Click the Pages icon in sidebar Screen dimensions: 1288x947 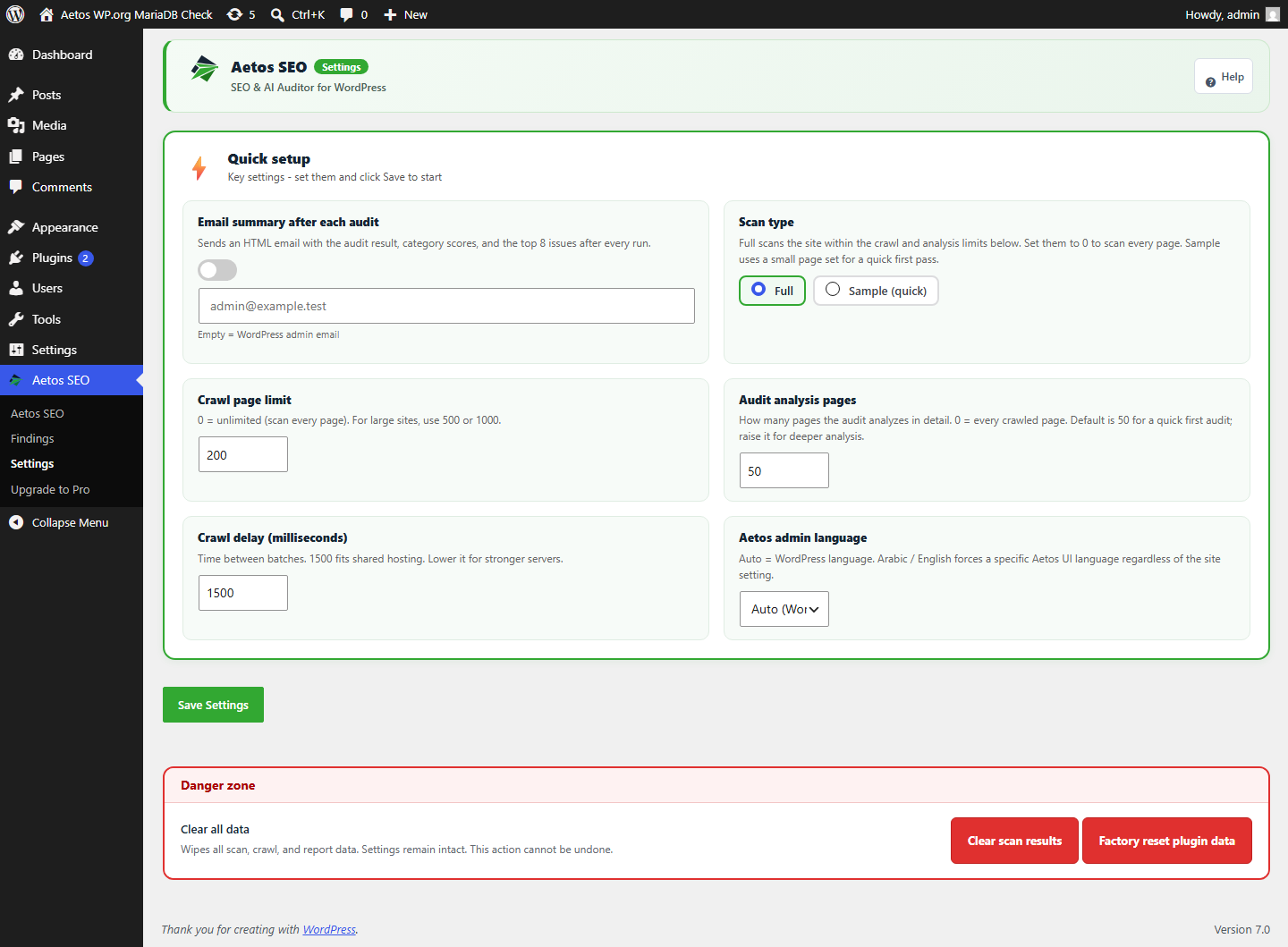tap(16, 156)
